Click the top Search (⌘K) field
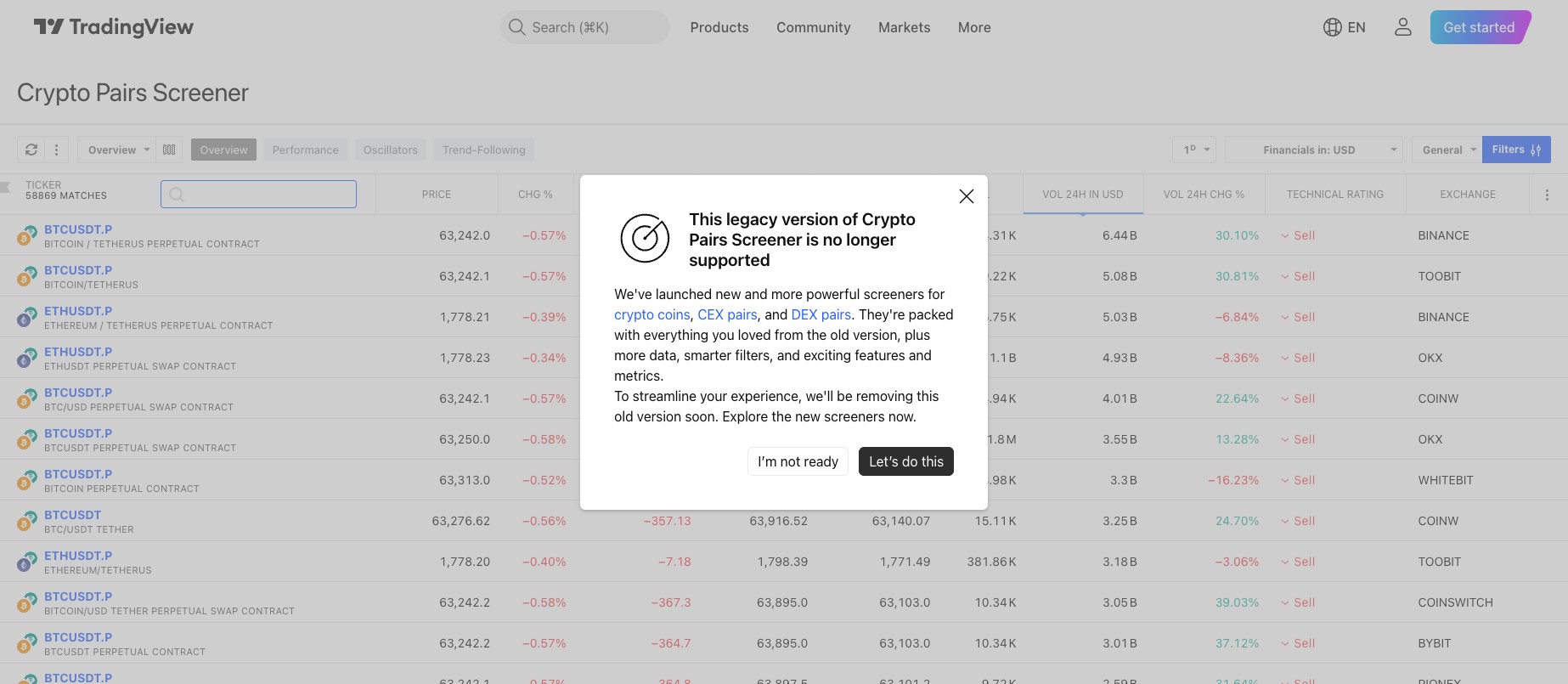The width and height of the screenshot is (1568, 684). 584,27
